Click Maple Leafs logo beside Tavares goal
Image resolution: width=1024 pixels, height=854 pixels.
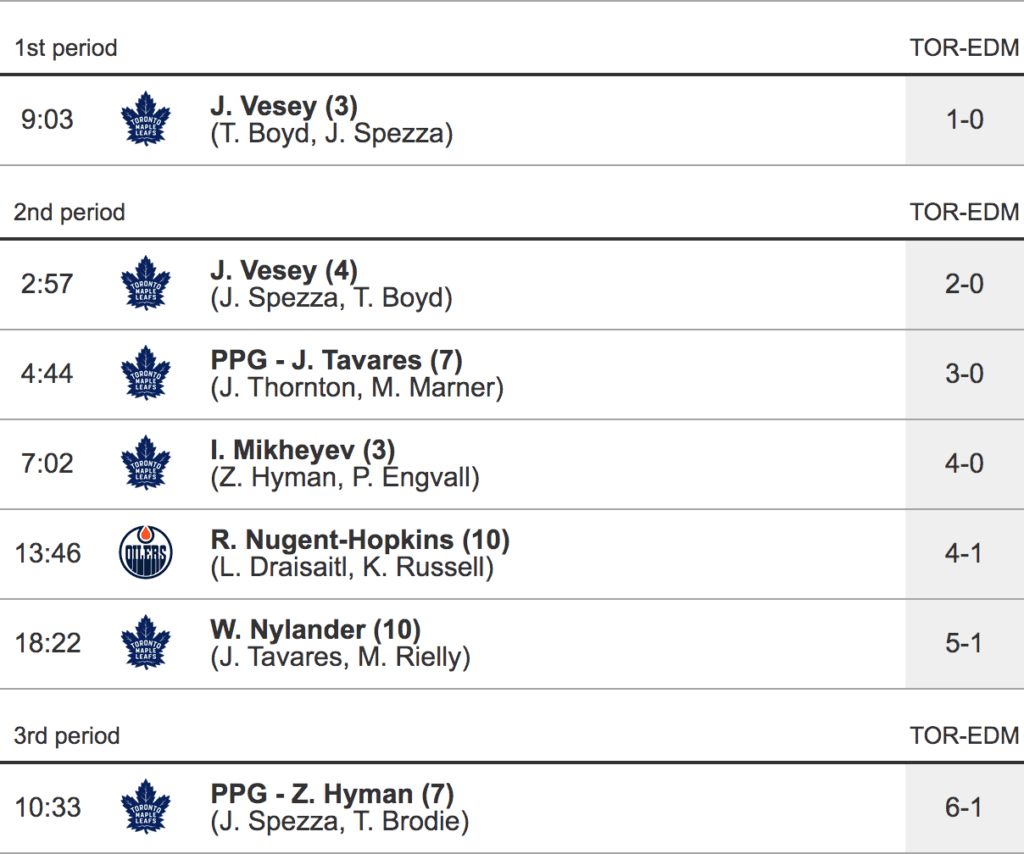145,374
